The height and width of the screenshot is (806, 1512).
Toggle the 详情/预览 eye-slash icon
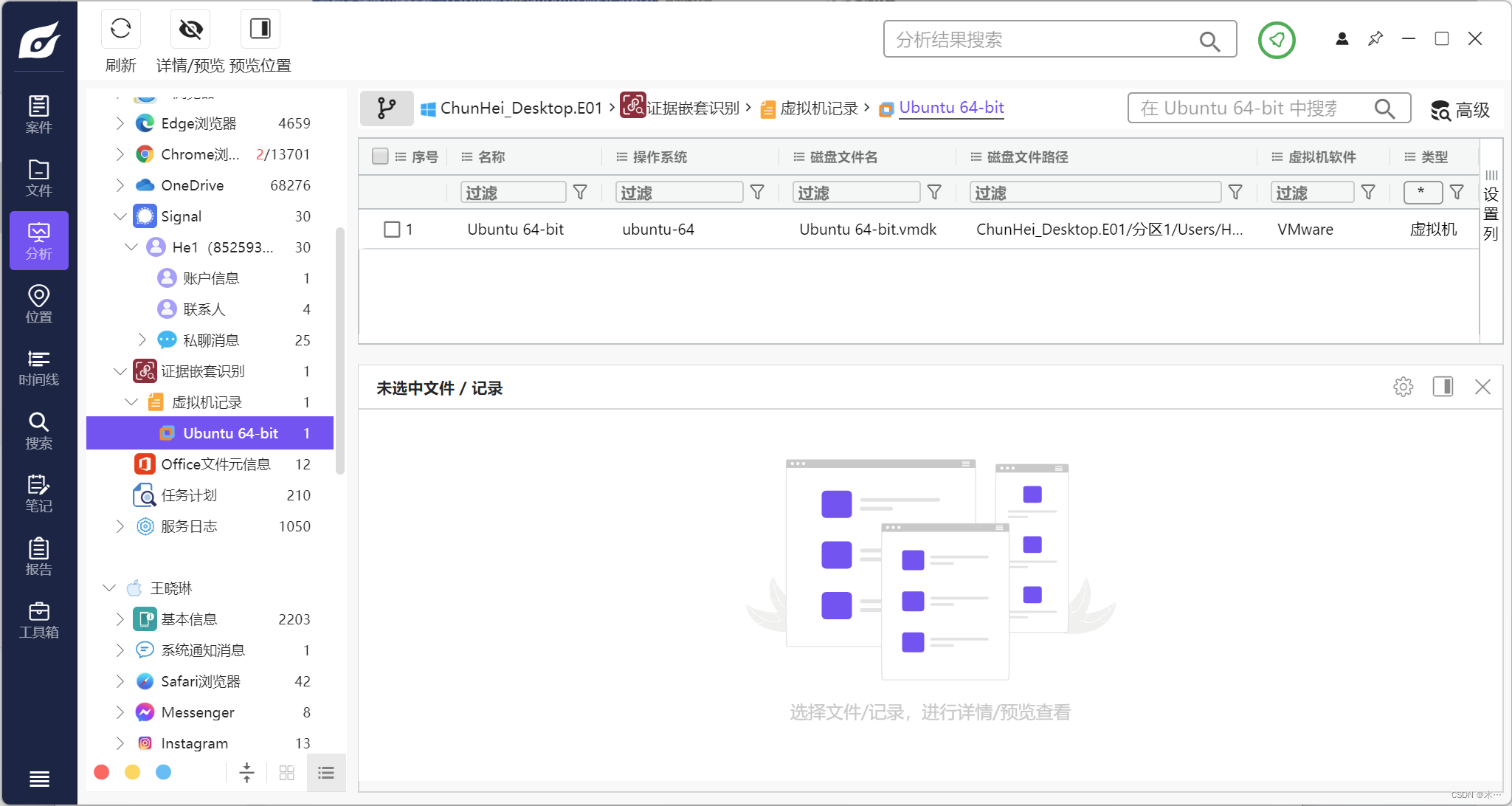coord(190,30)
